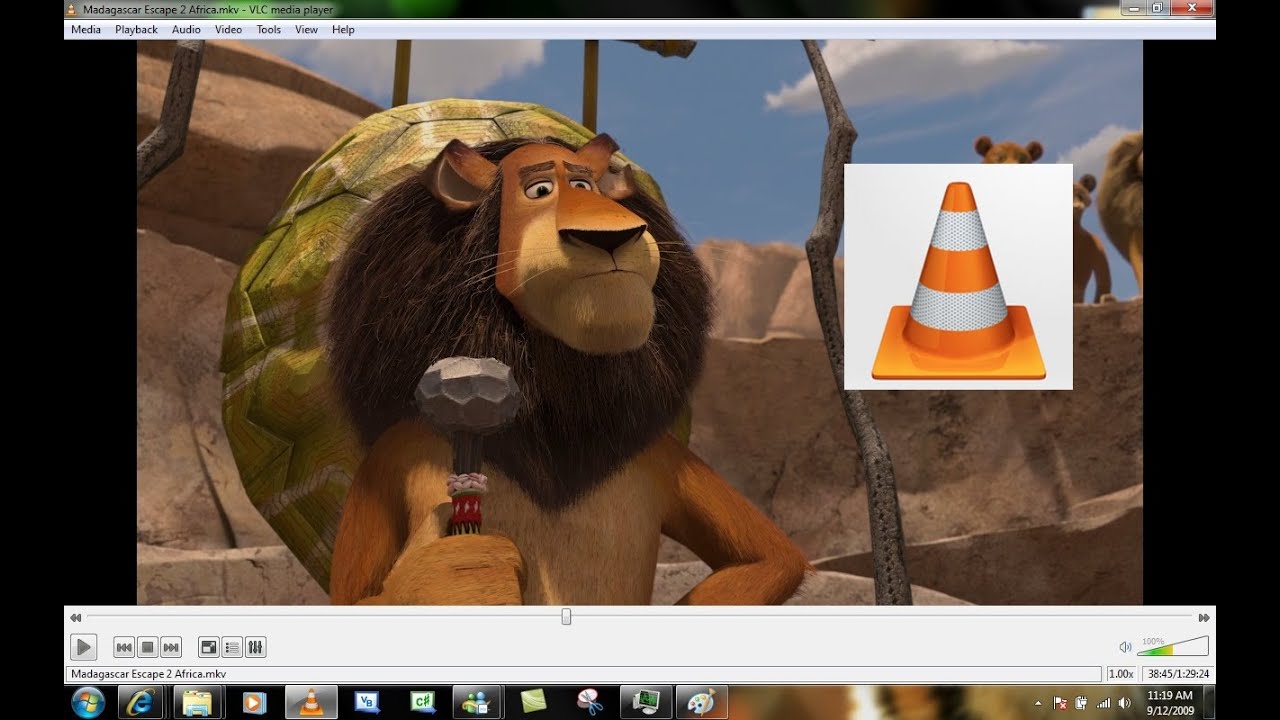Open the green Sticky Notes taskbar icon
The width and height of the screenshot is (1280, 720).
click(533, 702)
